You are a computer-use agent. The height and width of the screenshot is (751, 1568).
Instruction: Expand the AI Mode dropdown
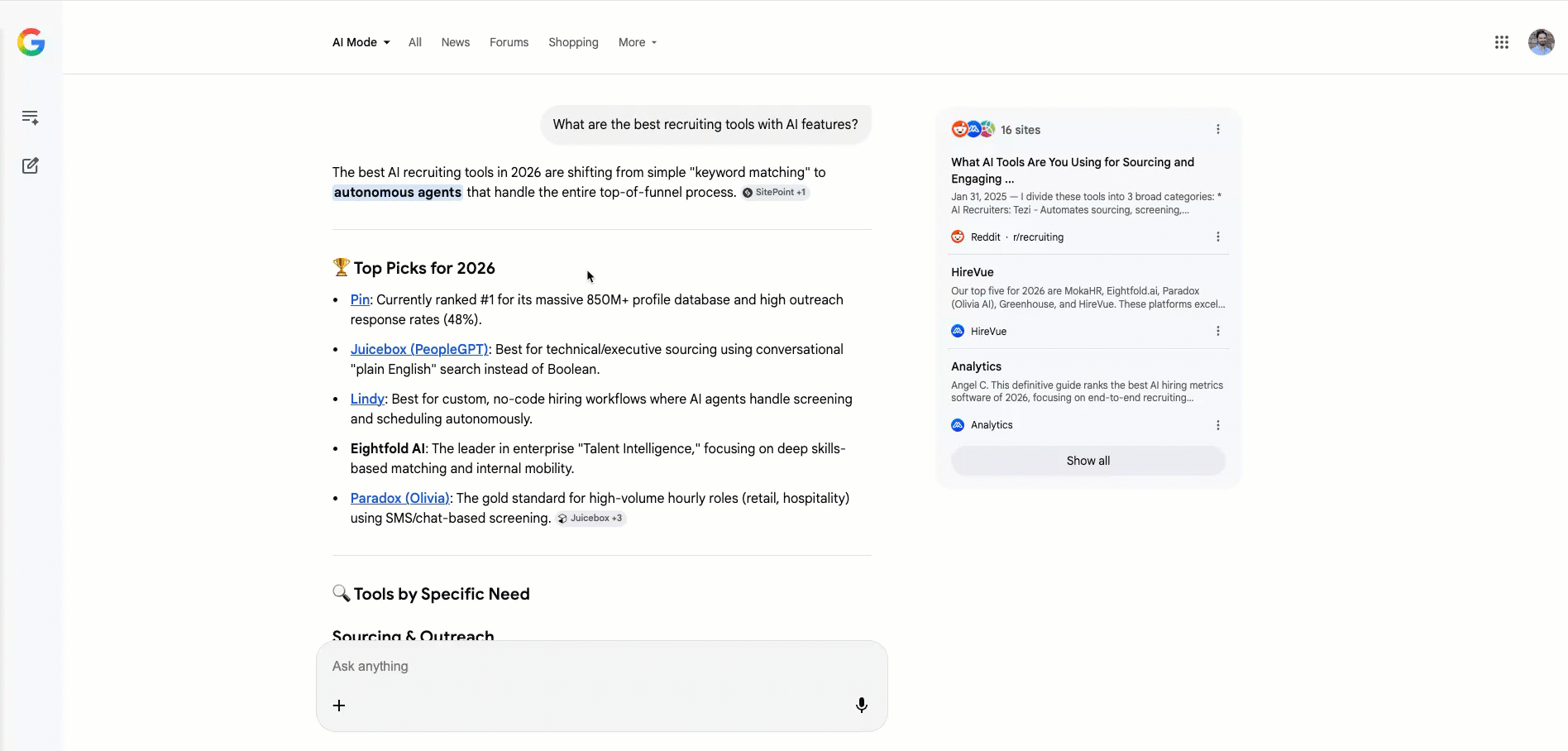tap(361, 42)
